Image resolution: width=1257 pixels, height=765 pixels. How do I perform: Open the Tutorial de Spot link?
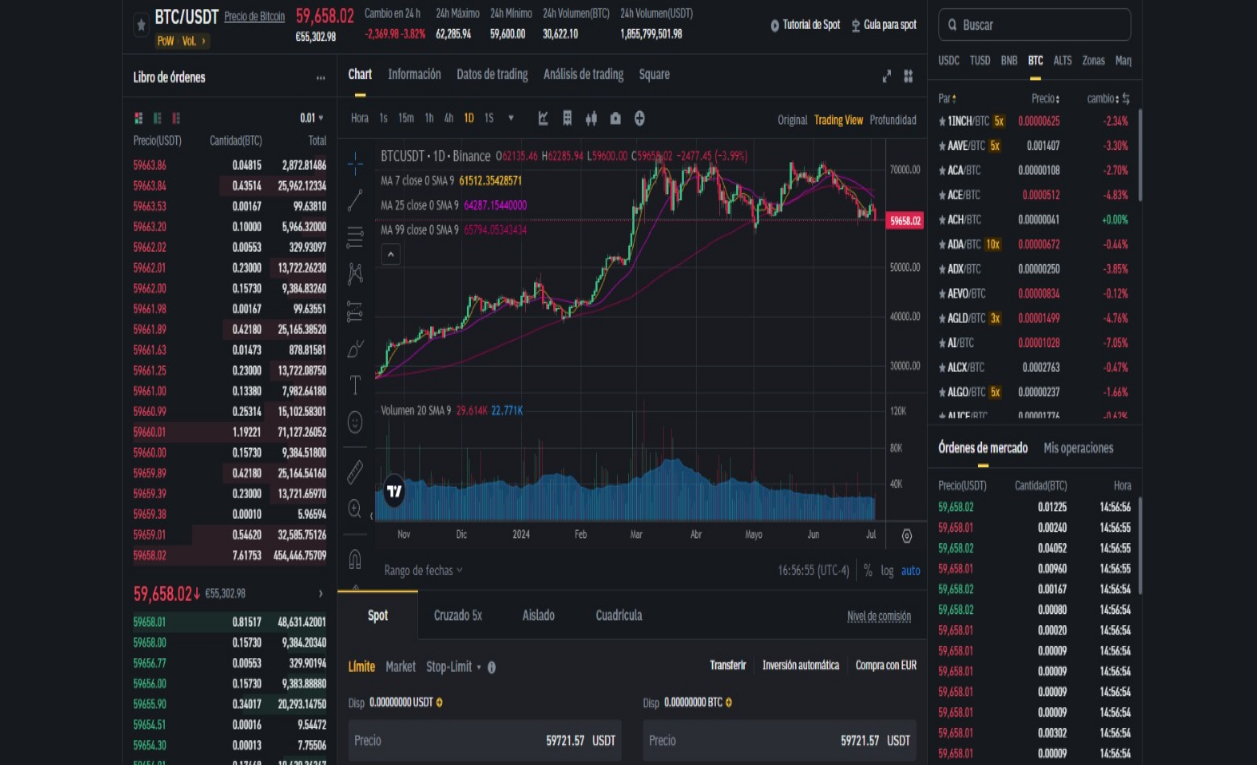pyautogui.click(x=805, y=25)
